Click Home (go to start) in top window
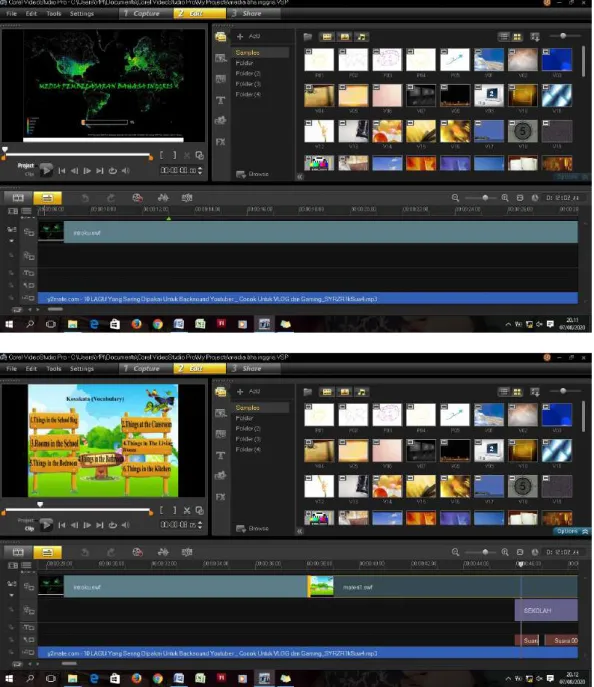 click(x=62, y=171)
